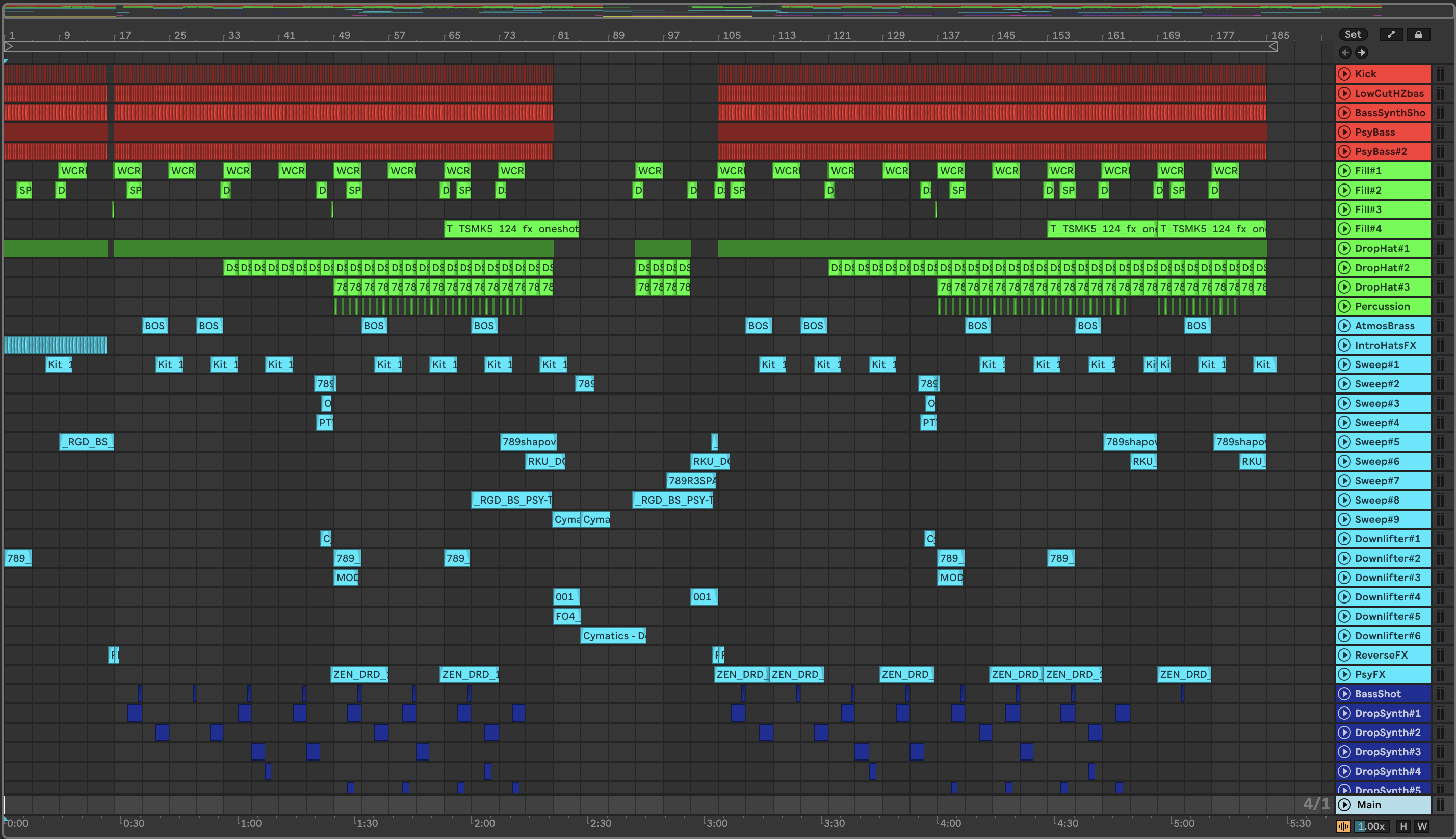Unfold the Main track
Viewport: 1456px width, 839px height.
(1344, 805)
